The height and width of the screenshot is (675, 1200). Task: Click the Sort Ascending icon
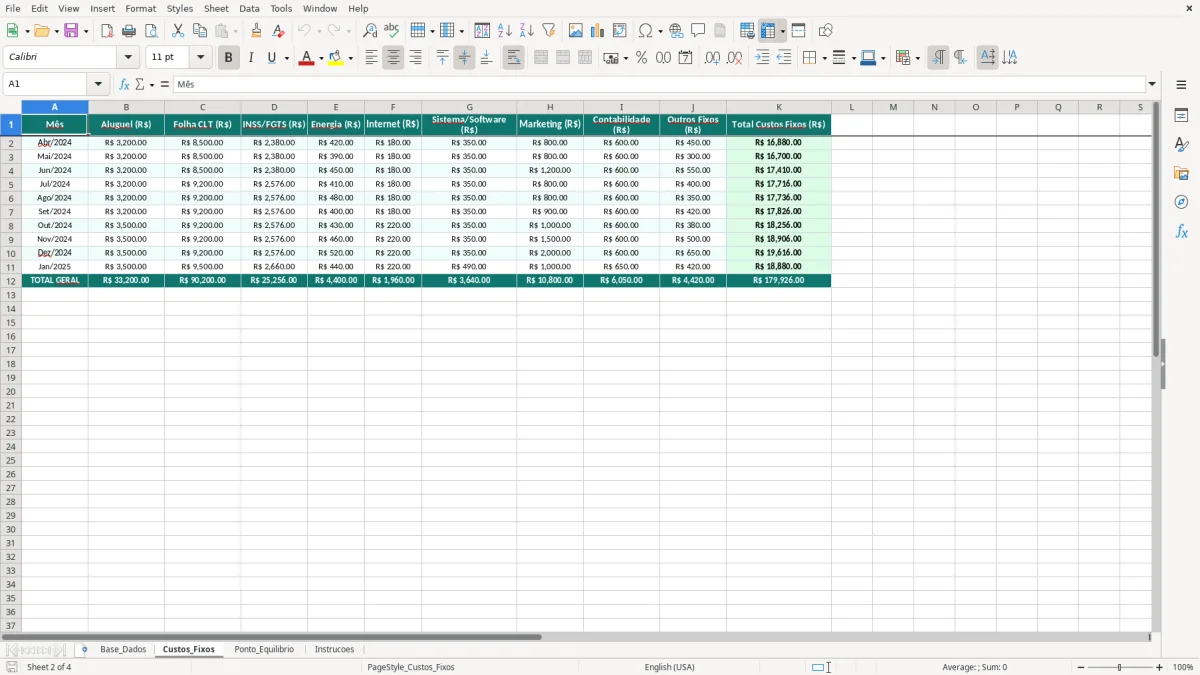pos(505,31)
